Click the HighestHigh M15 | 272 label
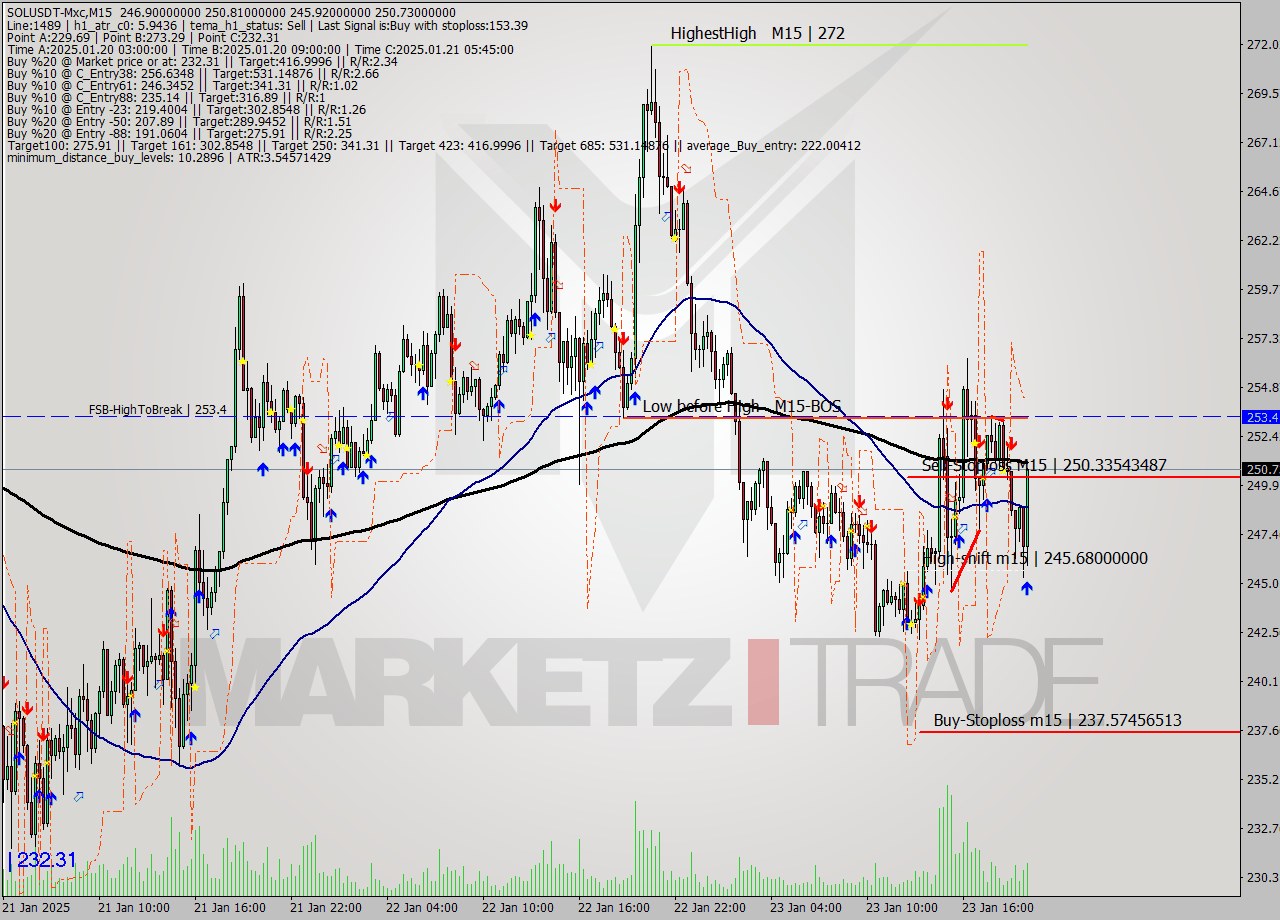Screen dimensions: 1280x920 pos(757,33)
